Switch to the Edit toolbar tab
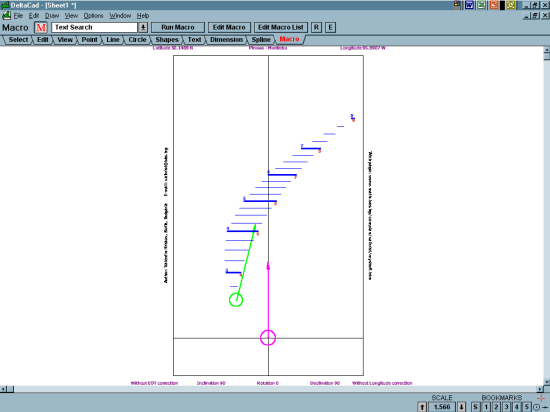 click(43, 40)
